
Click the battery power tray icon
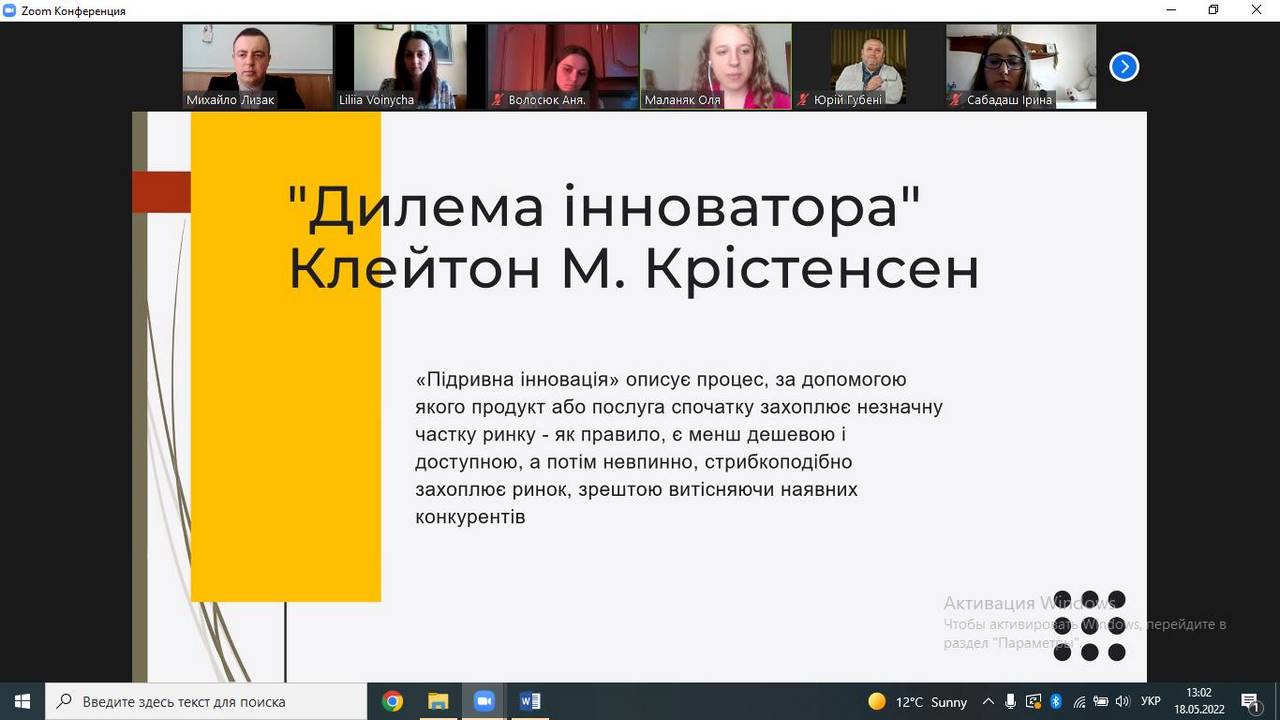click(x=1100, y=702)
